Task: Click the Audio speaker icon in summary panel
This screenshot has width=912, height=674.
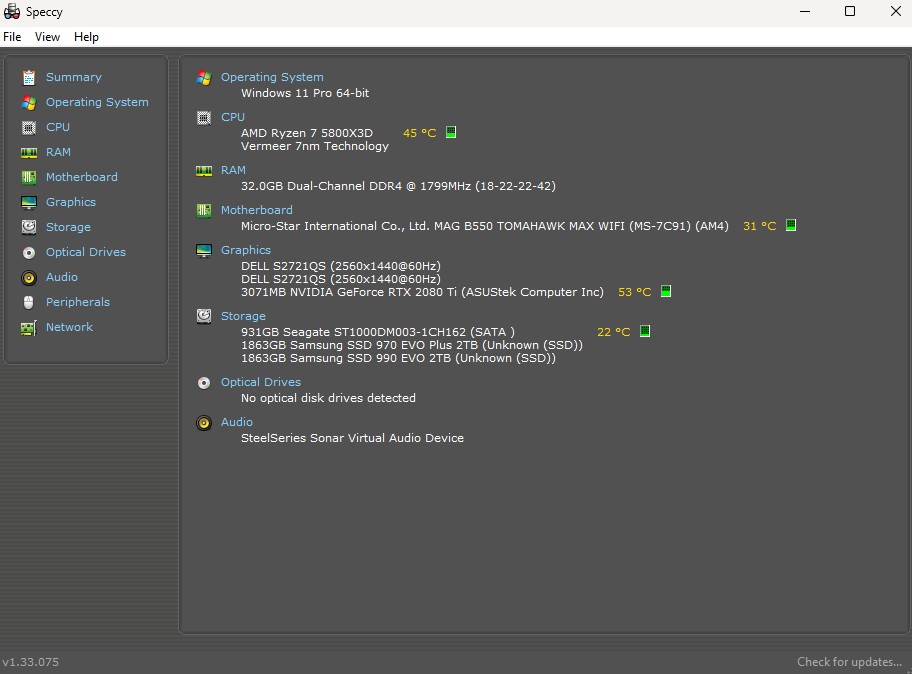Action: click(204, 423)
